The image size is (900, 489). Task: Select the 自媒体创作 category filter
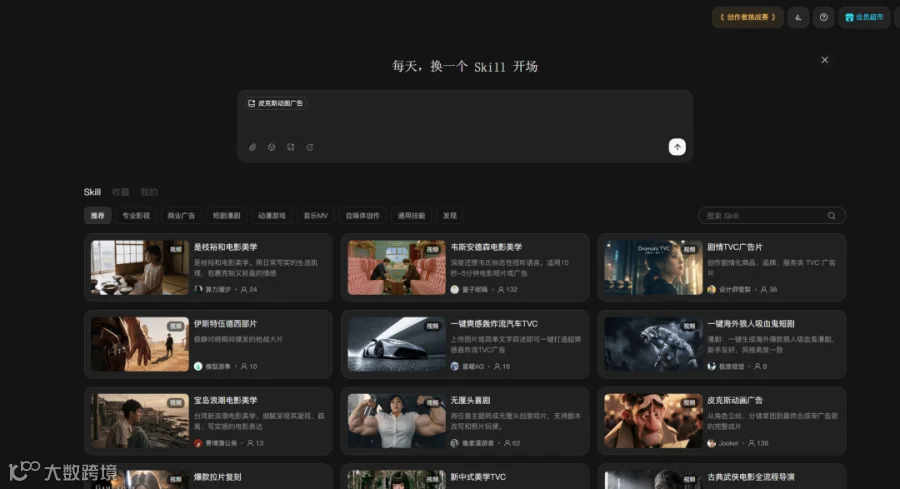[x=363, y=216]
